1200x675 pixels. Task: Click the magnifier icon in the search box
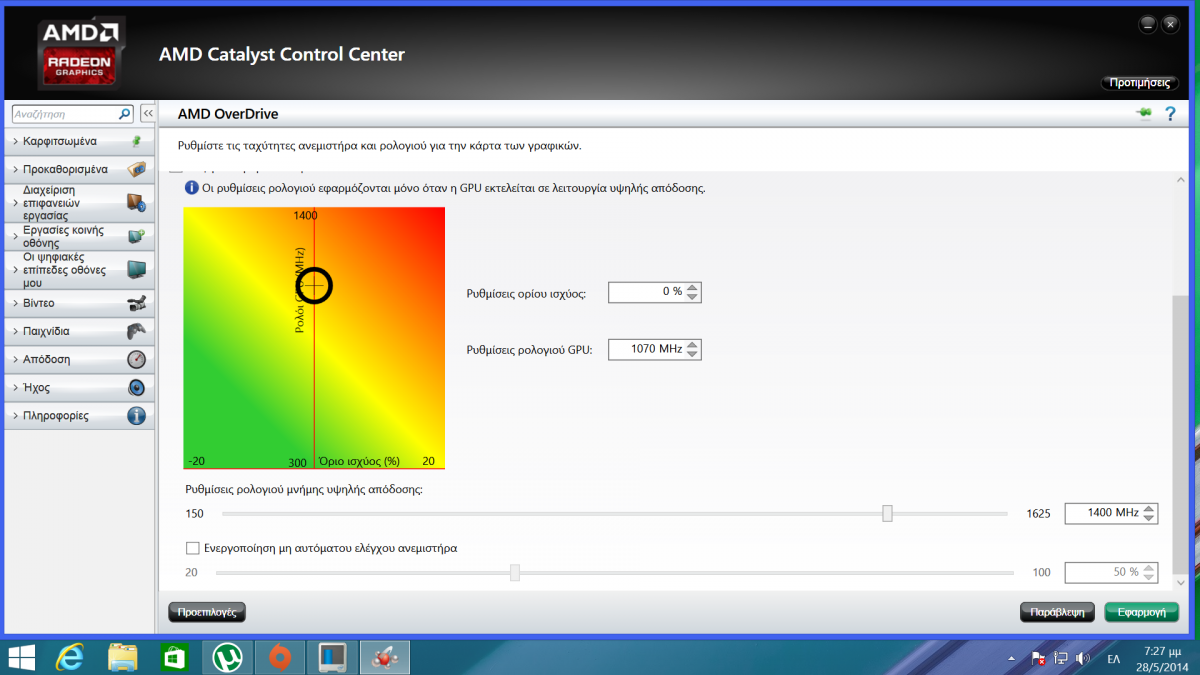click(x=125, y=114)
